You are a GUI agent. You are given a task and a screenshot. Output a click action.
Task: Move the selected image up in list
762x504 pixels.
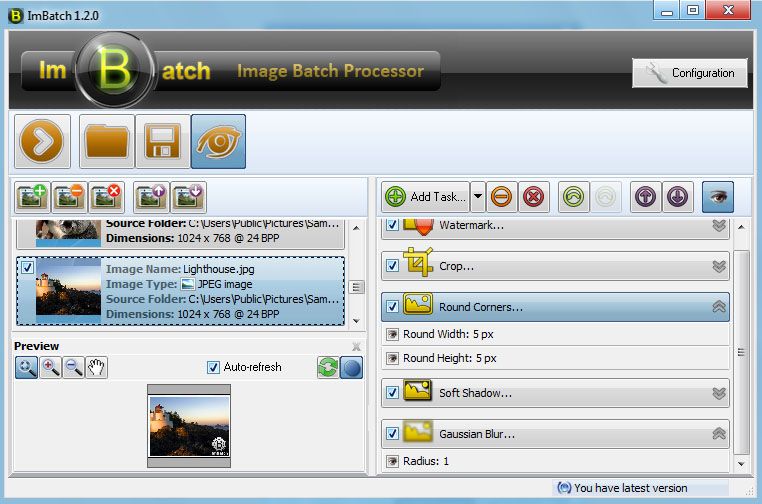pos(152,196)
